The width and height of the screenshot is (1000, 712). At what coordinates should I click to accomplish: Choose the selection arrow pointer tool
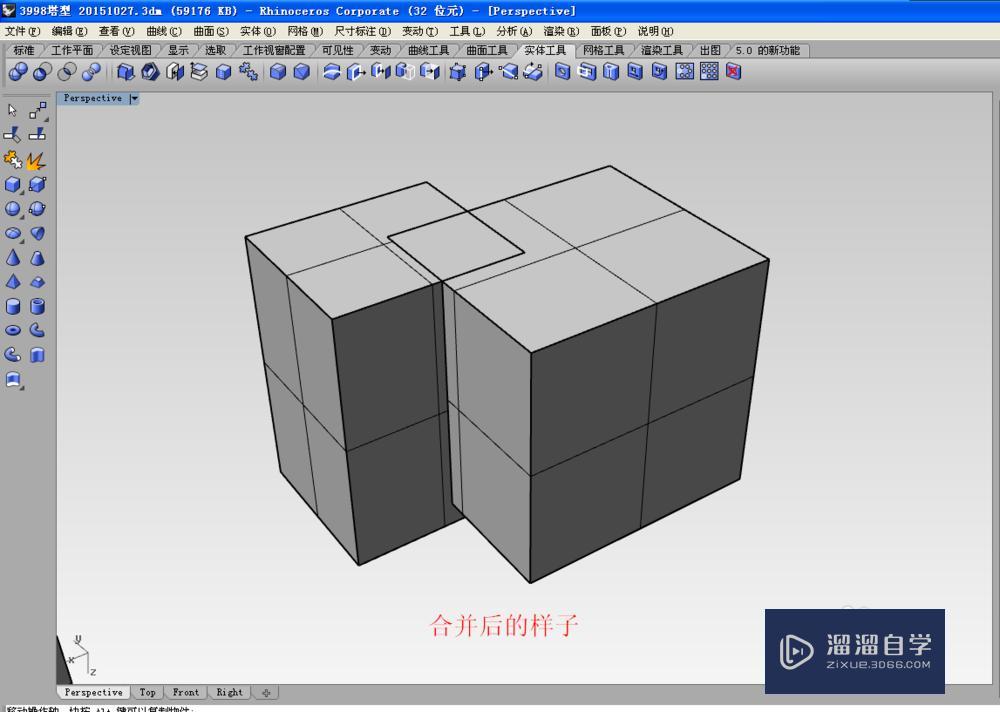coord(12,110)
